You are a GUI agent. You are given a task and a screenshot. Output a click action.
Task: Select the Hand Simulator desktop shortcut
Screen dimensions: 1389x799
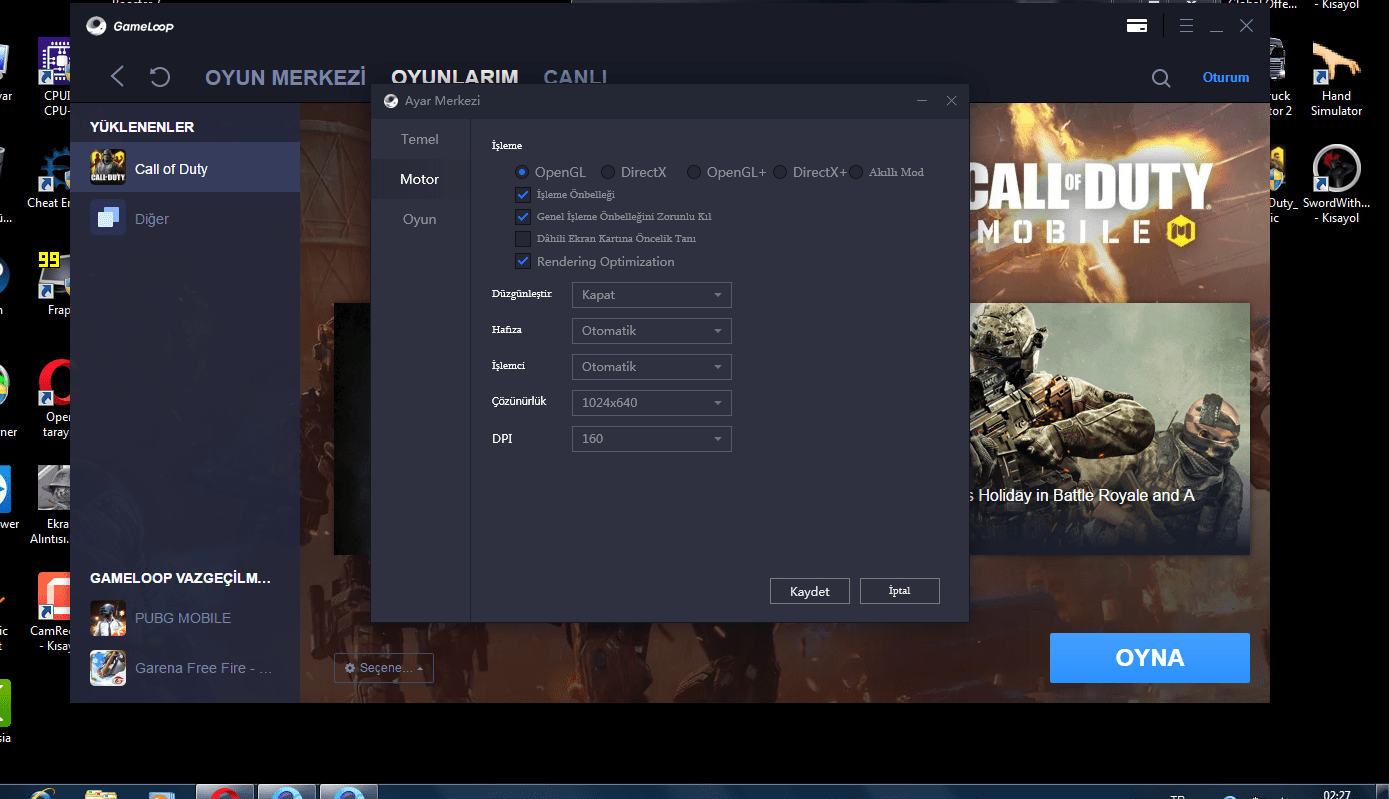click(x=1337, y=79)
